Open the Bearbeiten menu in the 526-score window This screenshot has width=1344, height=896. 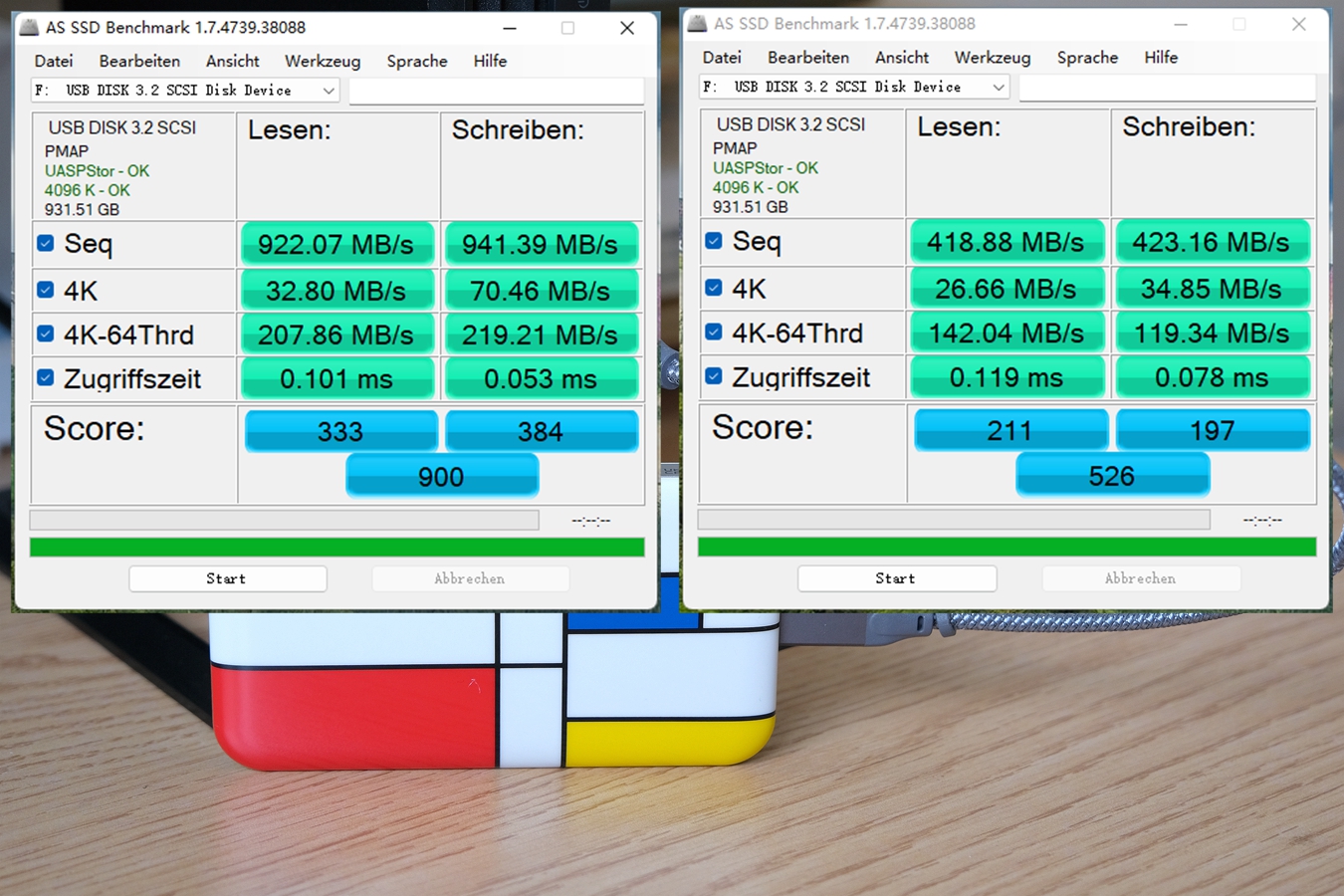click(808, 57)
